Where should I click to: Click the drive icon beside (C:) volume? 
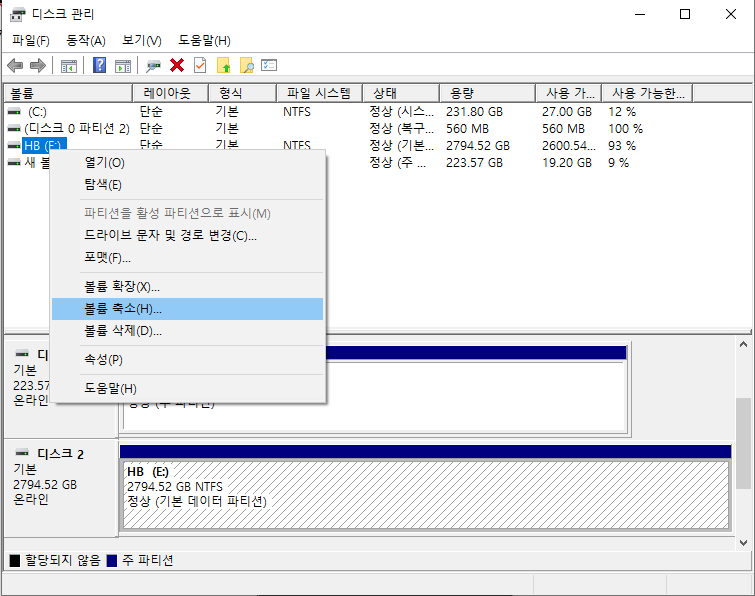[14, 112]
